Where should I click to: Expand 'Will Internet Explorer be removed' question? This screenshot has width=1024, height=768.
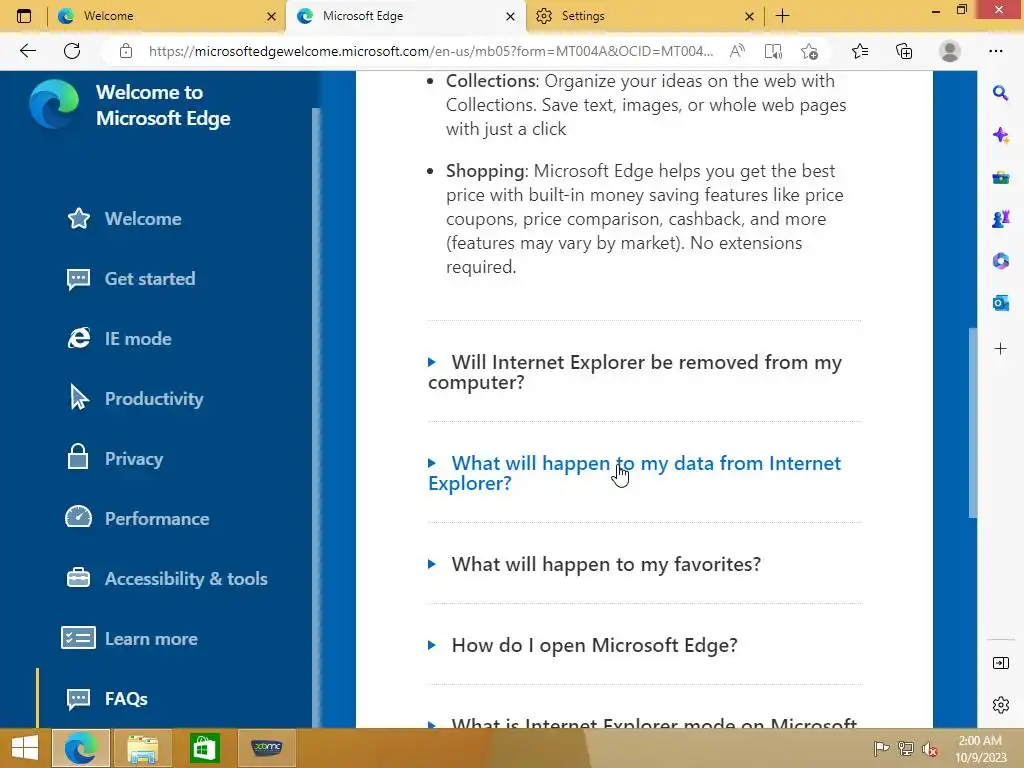(x=635, y=372)
